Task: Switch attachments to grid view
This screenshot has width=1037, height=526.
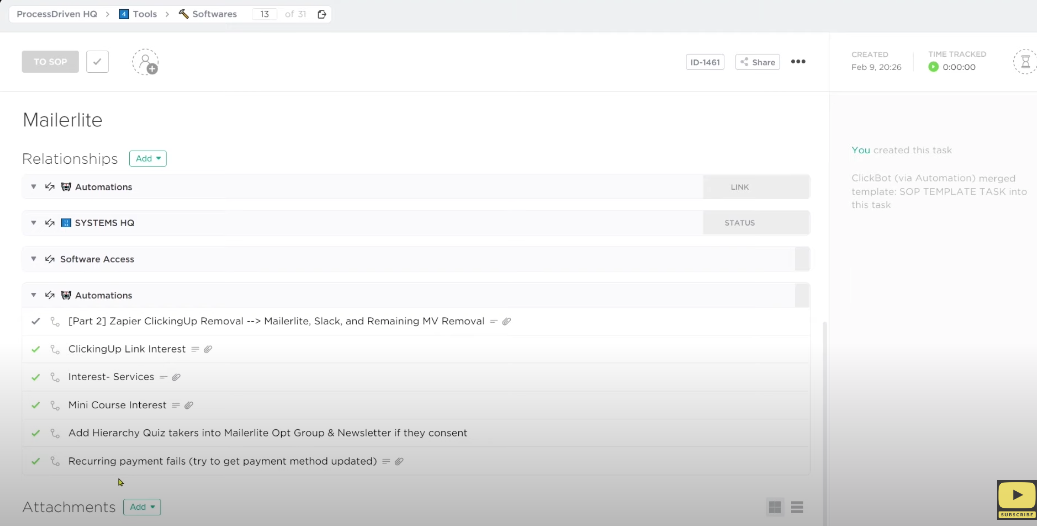Action: pyautogui.click(x=775, y=507)
